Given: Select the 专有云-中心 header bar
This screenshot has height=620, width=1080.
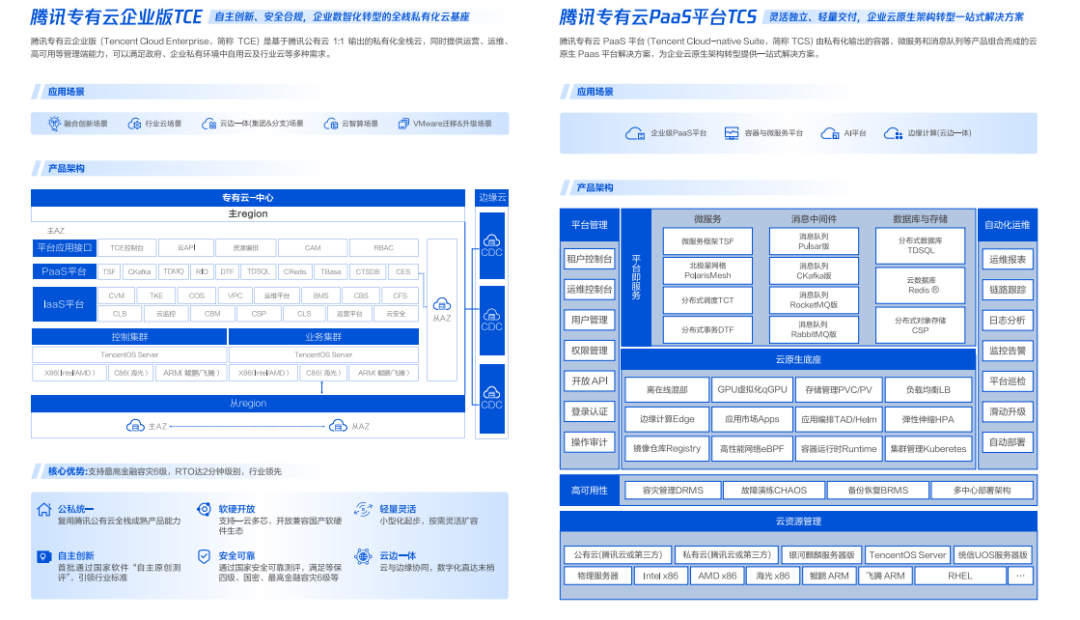Looking at the screenshot, I should click(x=248, y=198).
